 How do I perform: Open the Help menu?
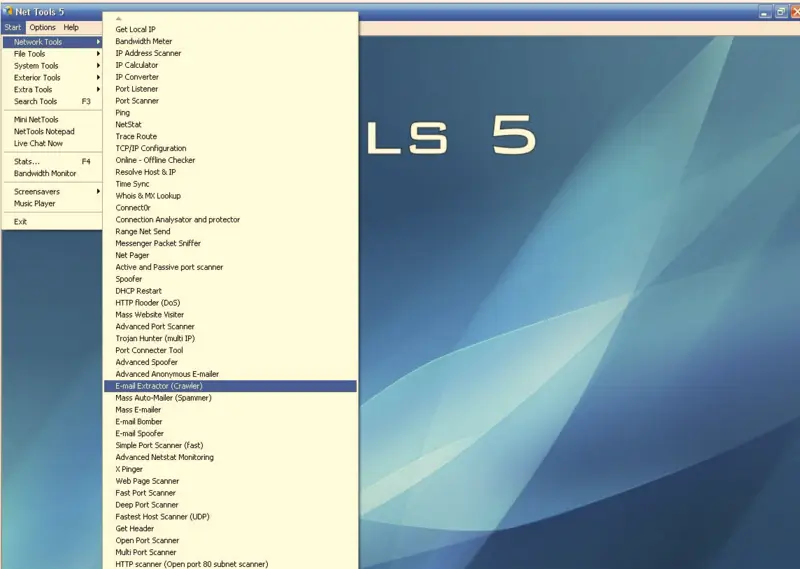[x=71, y=28]
